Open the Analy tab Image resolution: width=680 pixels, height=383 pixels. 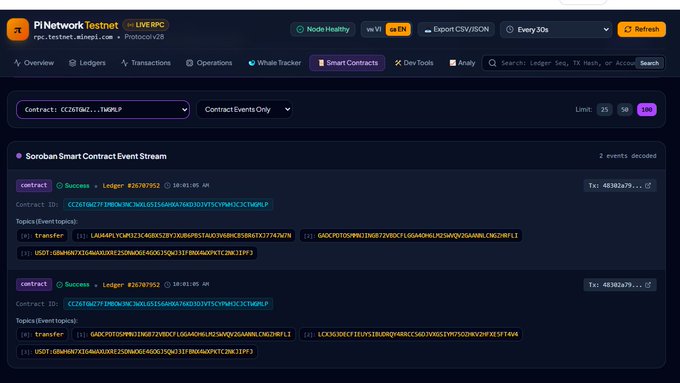click(462, 63)
